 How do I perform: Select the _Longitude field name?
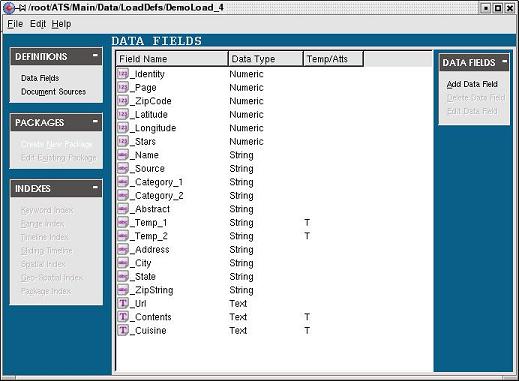(x=153, y=128)
